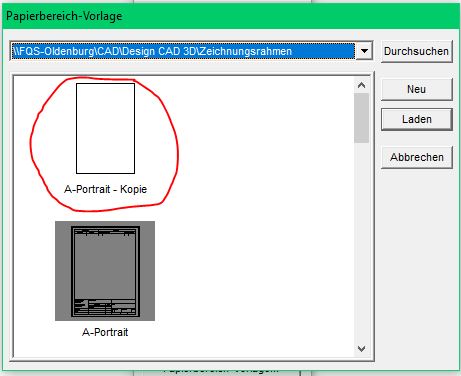Click the title block inside the A-Portrait preview

pos(105,307)
